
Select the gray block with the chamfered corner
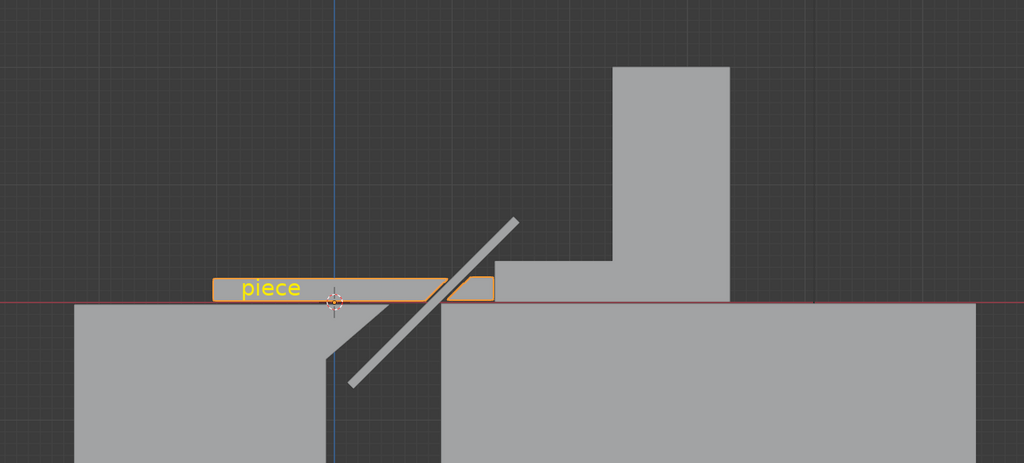[200, 383]
